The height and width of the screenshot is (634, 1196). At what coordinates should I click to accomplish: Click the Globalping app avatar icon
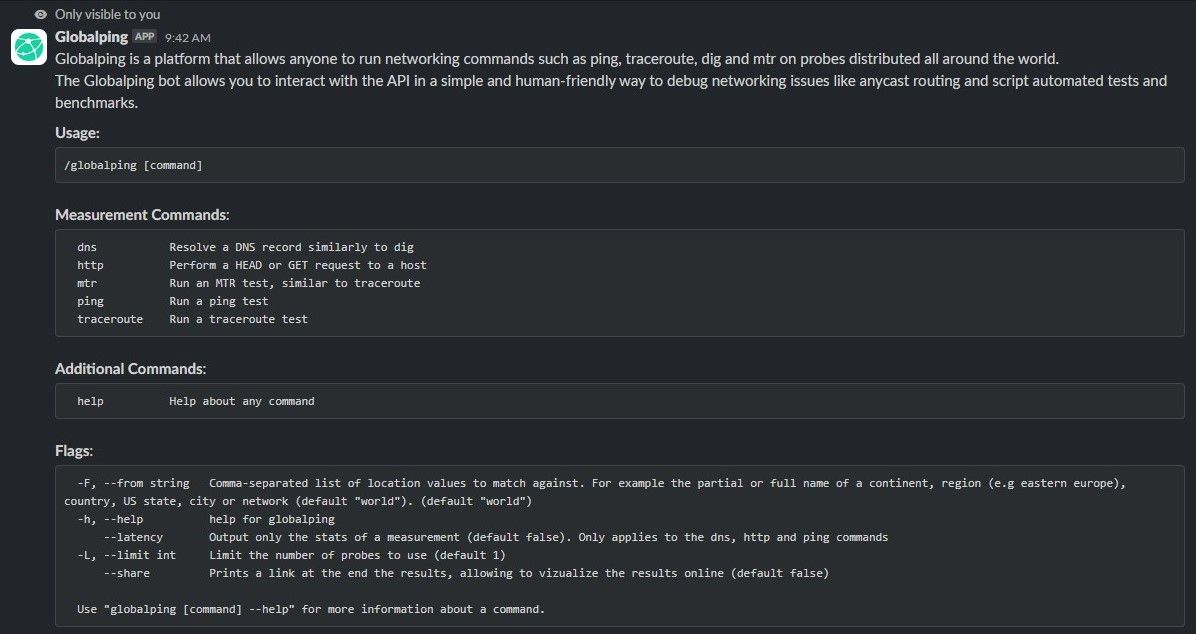click(29, 46)
